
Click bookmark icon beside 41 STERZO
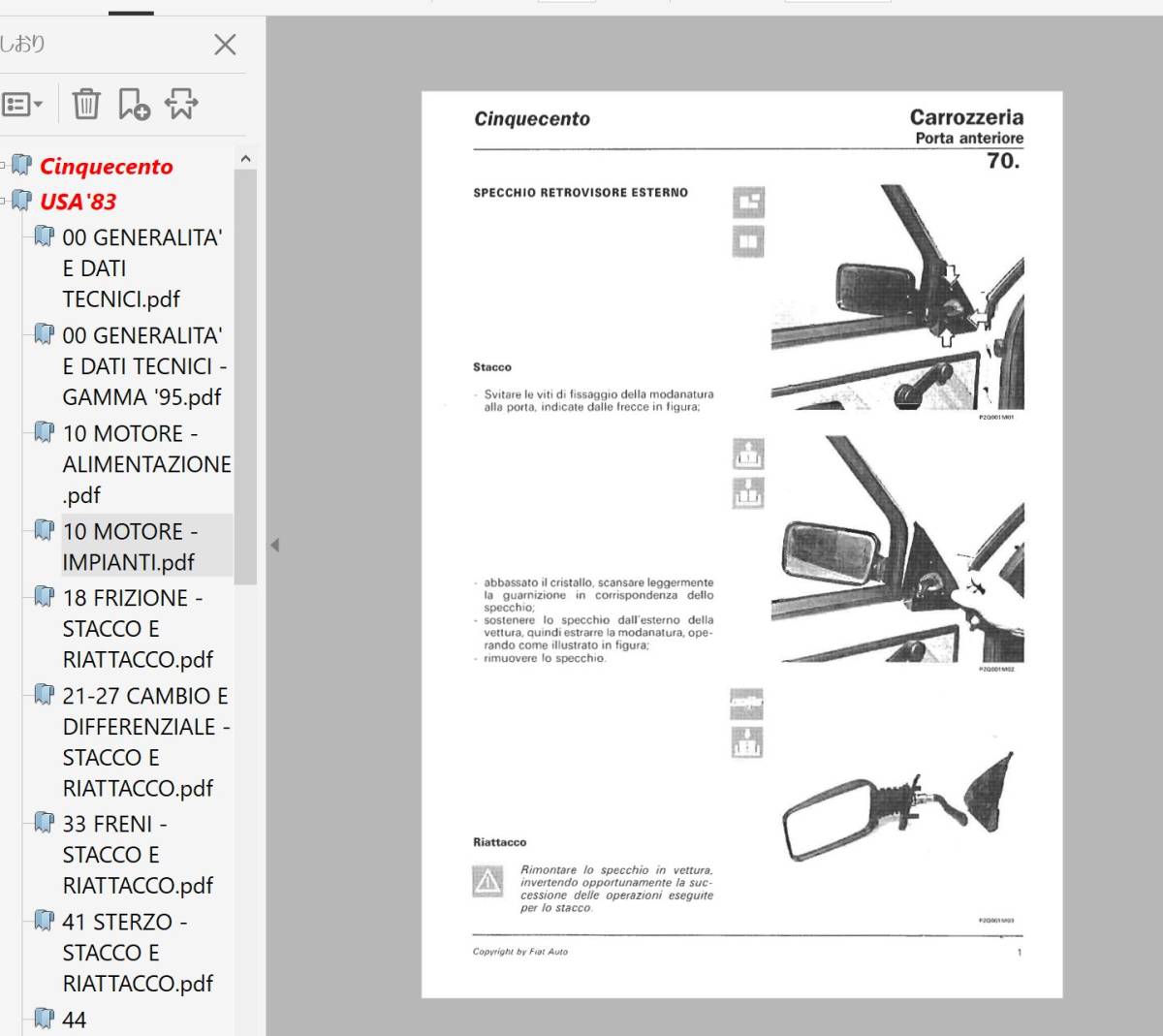(x=45, y=920)
